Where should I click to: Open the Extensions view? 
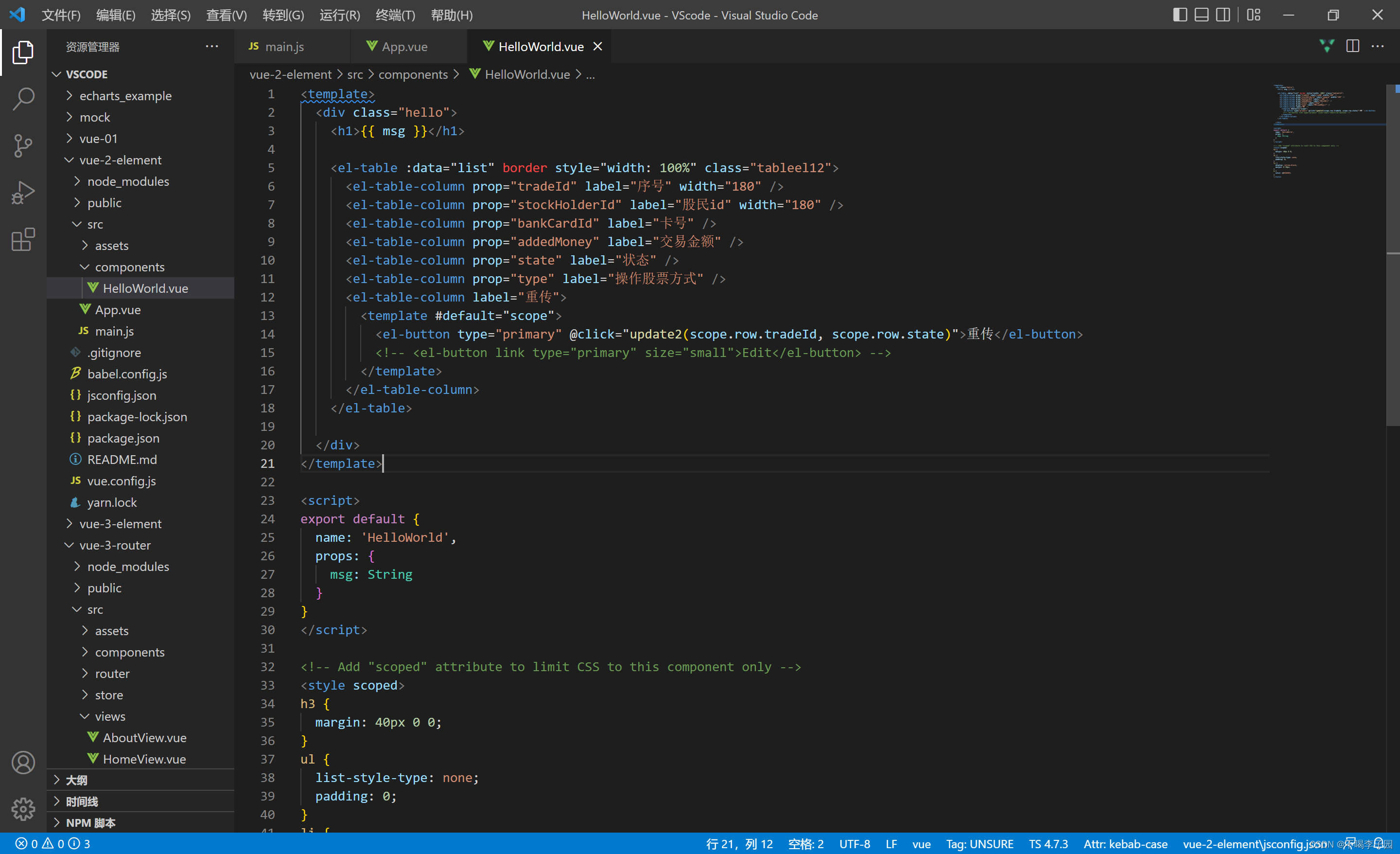point(23,239)
